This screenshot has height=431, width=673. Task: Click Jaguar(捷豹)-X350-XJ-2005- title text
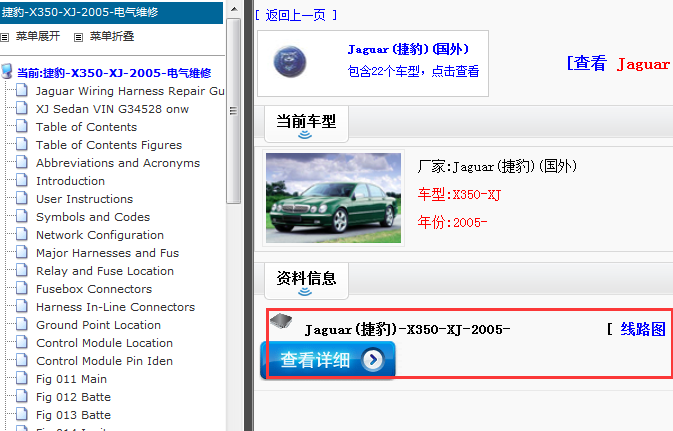407,330
